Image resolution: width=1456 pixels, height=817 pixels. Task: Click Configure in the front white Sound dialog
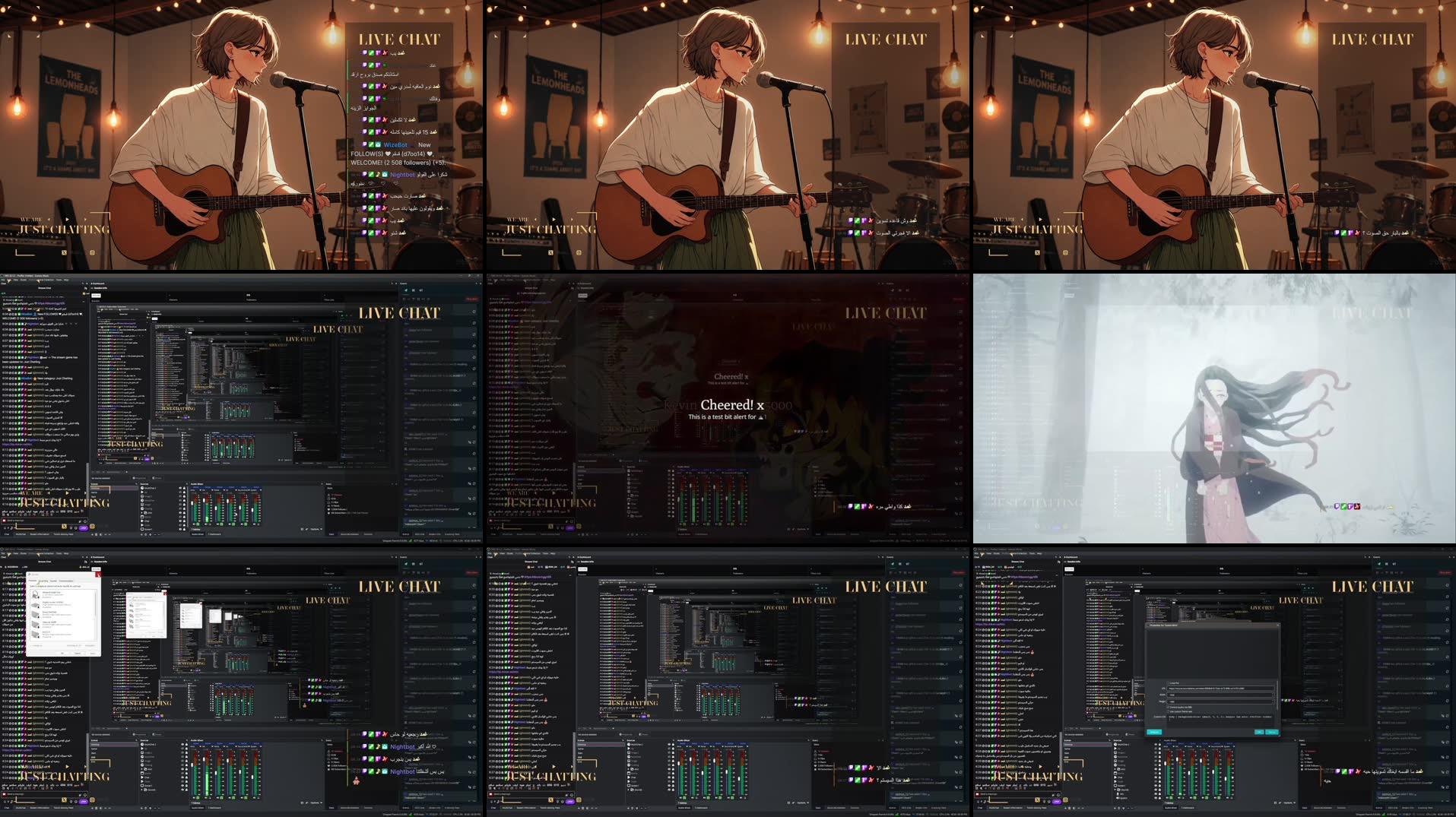[x=36, y=645]
